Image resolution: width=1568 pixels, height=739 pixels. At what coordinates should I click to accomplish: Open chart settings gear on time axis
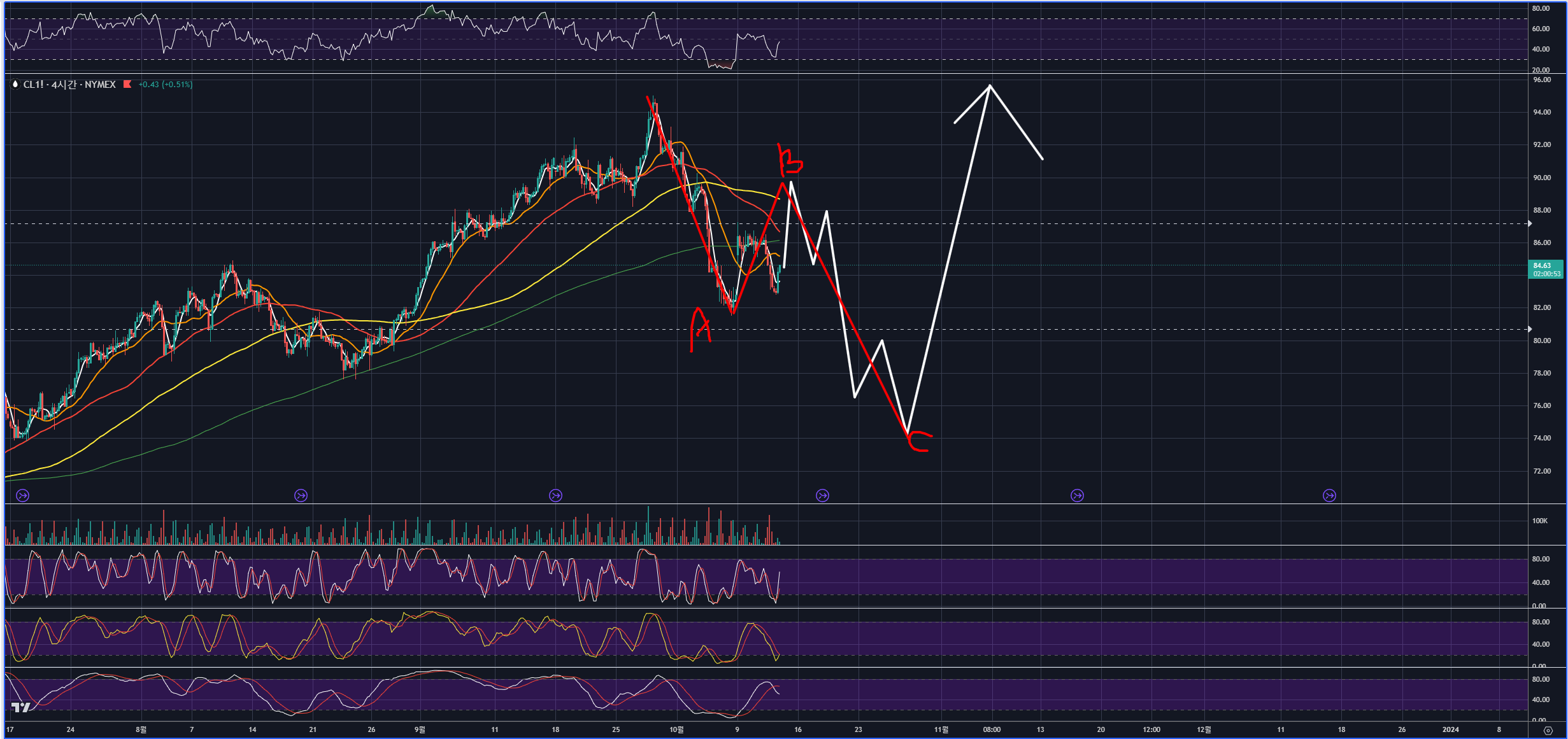[x=1548, y=730]
